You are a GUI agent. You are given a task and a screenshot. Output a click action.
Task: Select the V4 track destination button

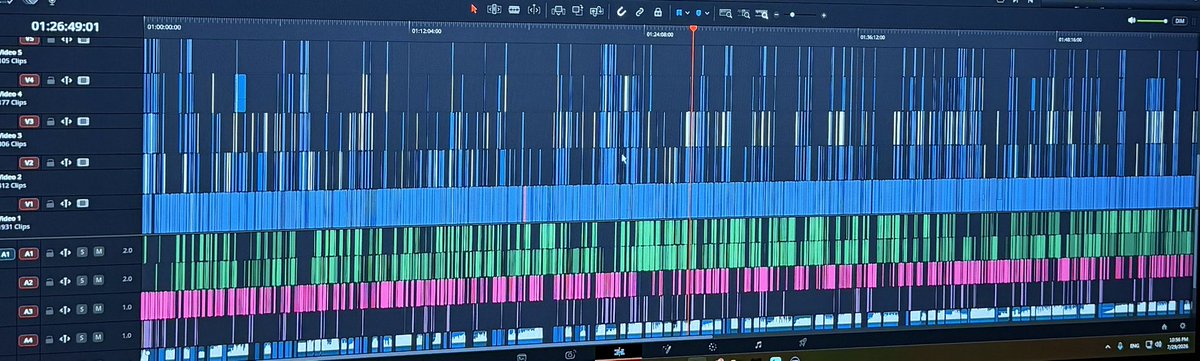pos(30,79)
